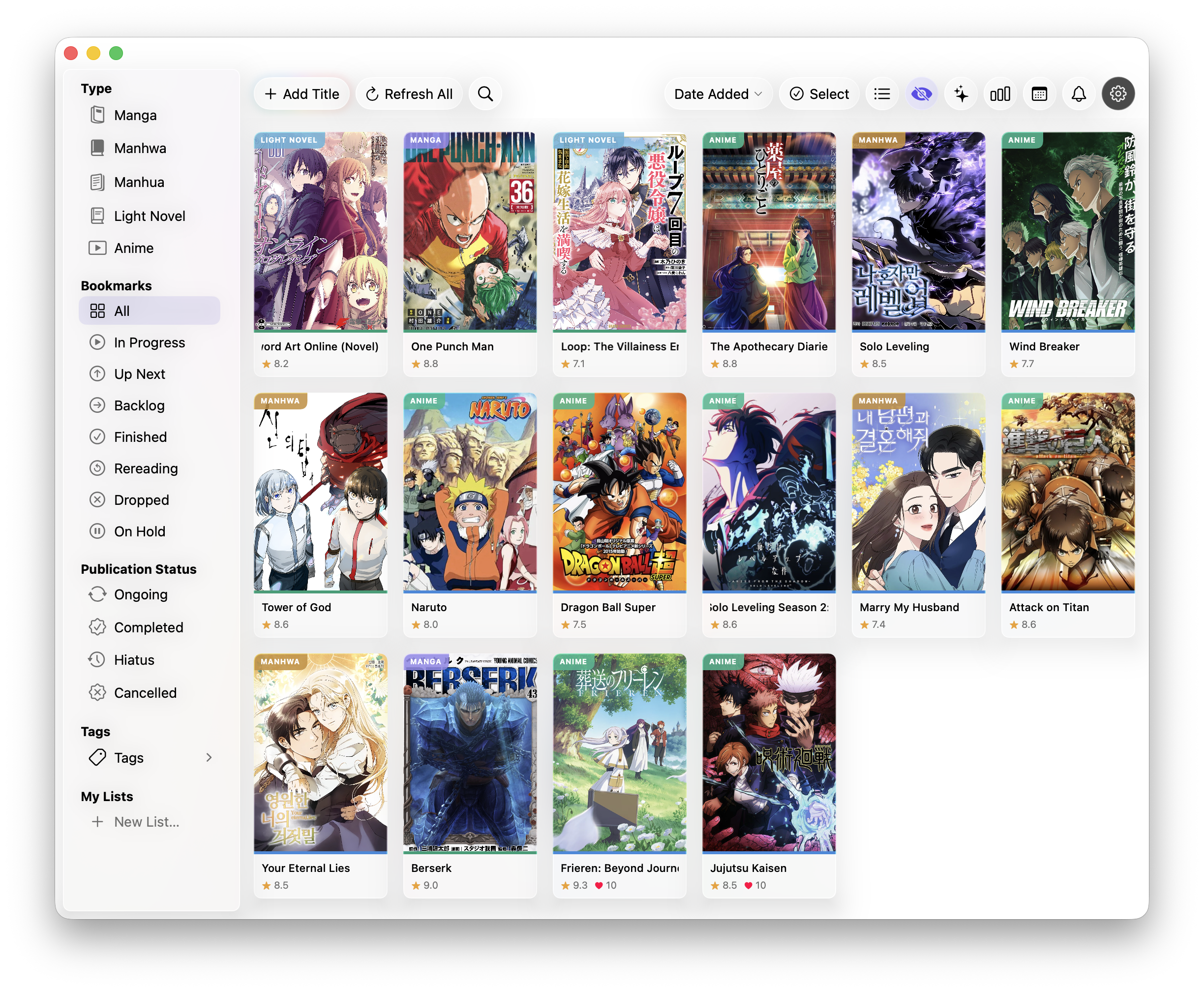The image size is (1204, 992).
Task: Open the Date Added sort dropdown
Action: pos(718,93)
